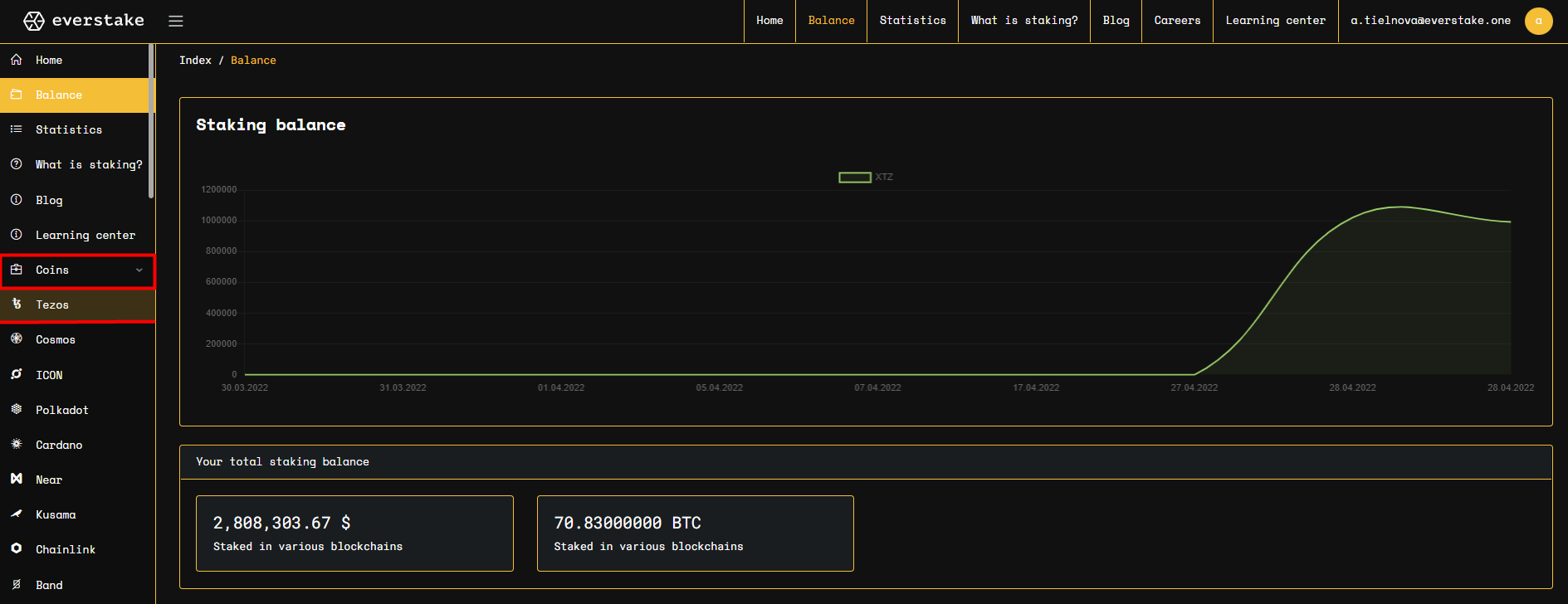Click the sidebar vertical scrollbar
The height and width of the screenshot is (604, 1568).
[151, 121]
